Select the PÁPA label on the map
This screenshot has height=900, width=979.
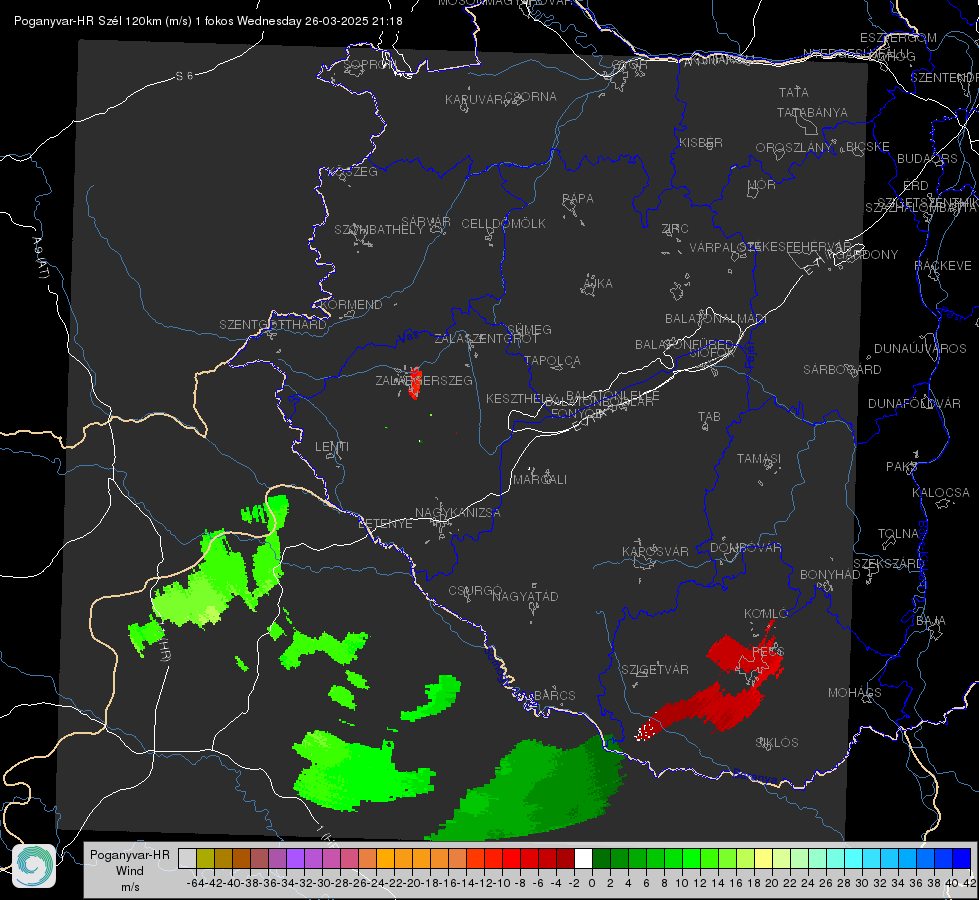(x=578, y=199)
